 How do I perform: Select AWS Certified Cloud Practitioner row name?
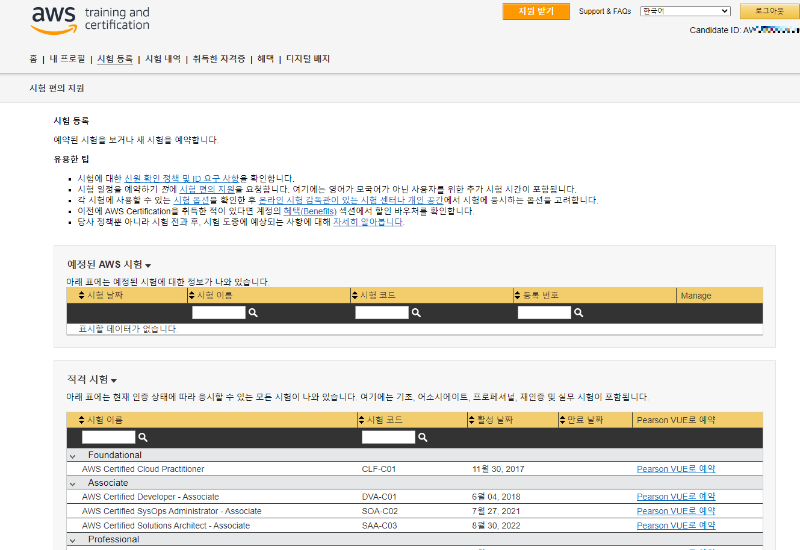[143, 469]
